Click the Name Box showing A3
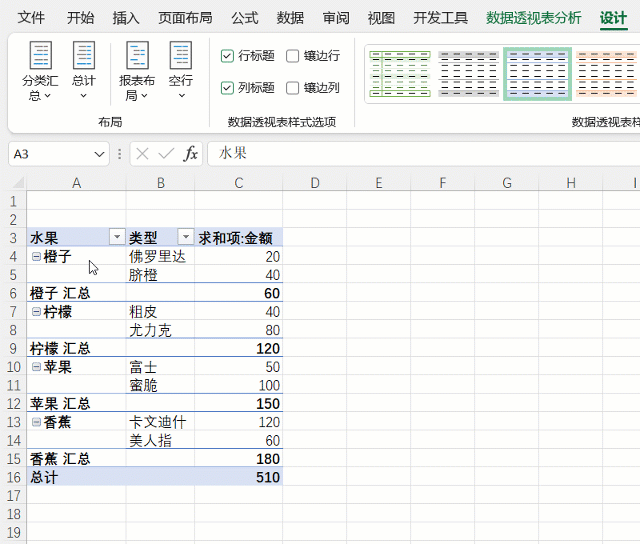Viewport: 640px width, 544px height. [x=50, y=154]
